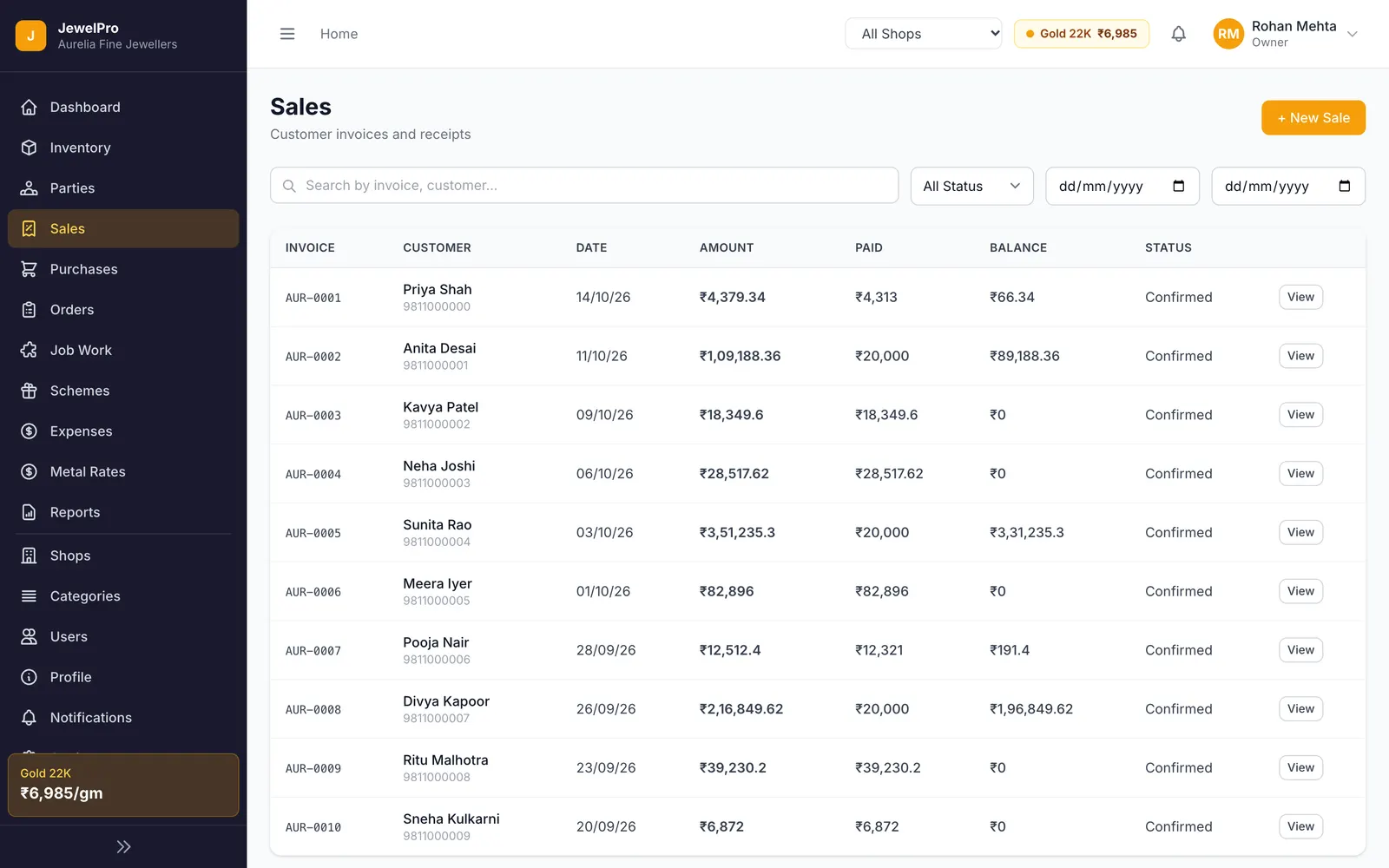Click the Gold 22K ₹6,985 rate badge
The width and height of the screenshot is (1389, 868).
(1081, 34)
